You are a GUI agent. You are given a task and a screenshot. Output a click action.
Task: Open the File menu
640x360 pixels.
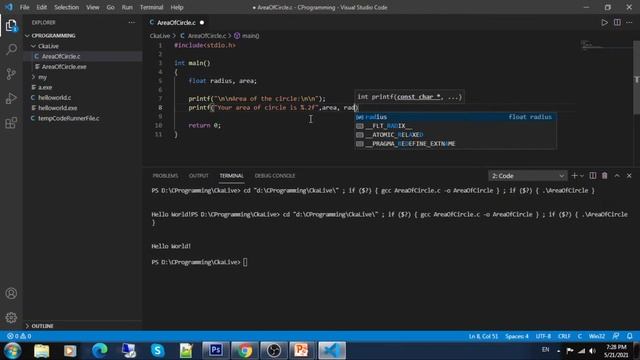(24, 7)
